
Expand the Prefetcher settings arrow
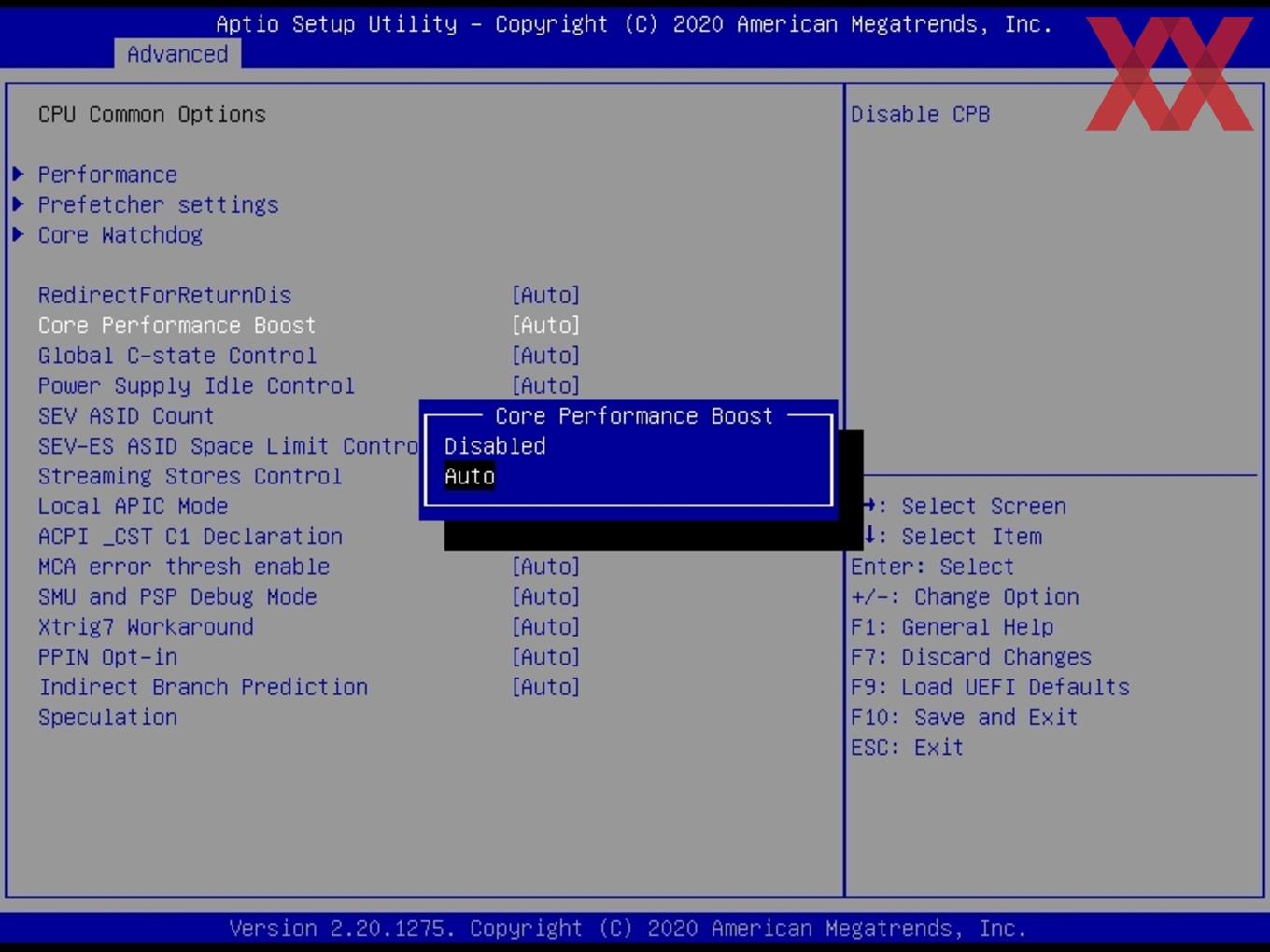[x=18, y=203]
